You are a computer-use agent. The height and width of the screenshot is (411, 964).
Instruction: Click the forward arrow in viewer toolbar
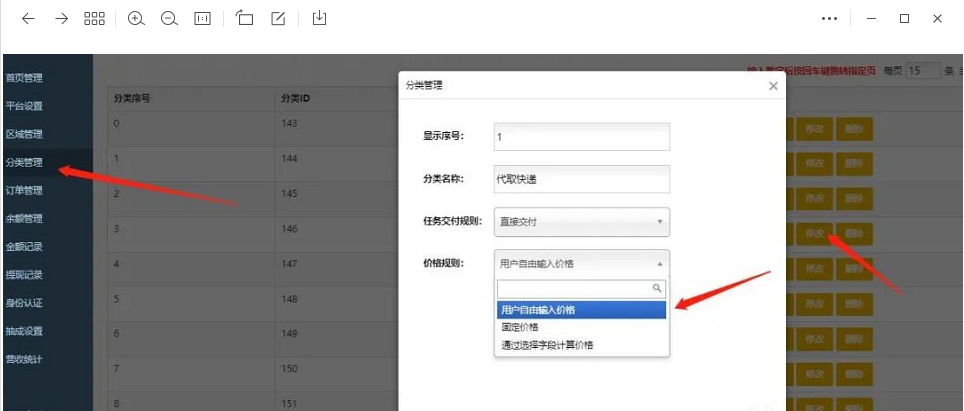click(61, 19)
